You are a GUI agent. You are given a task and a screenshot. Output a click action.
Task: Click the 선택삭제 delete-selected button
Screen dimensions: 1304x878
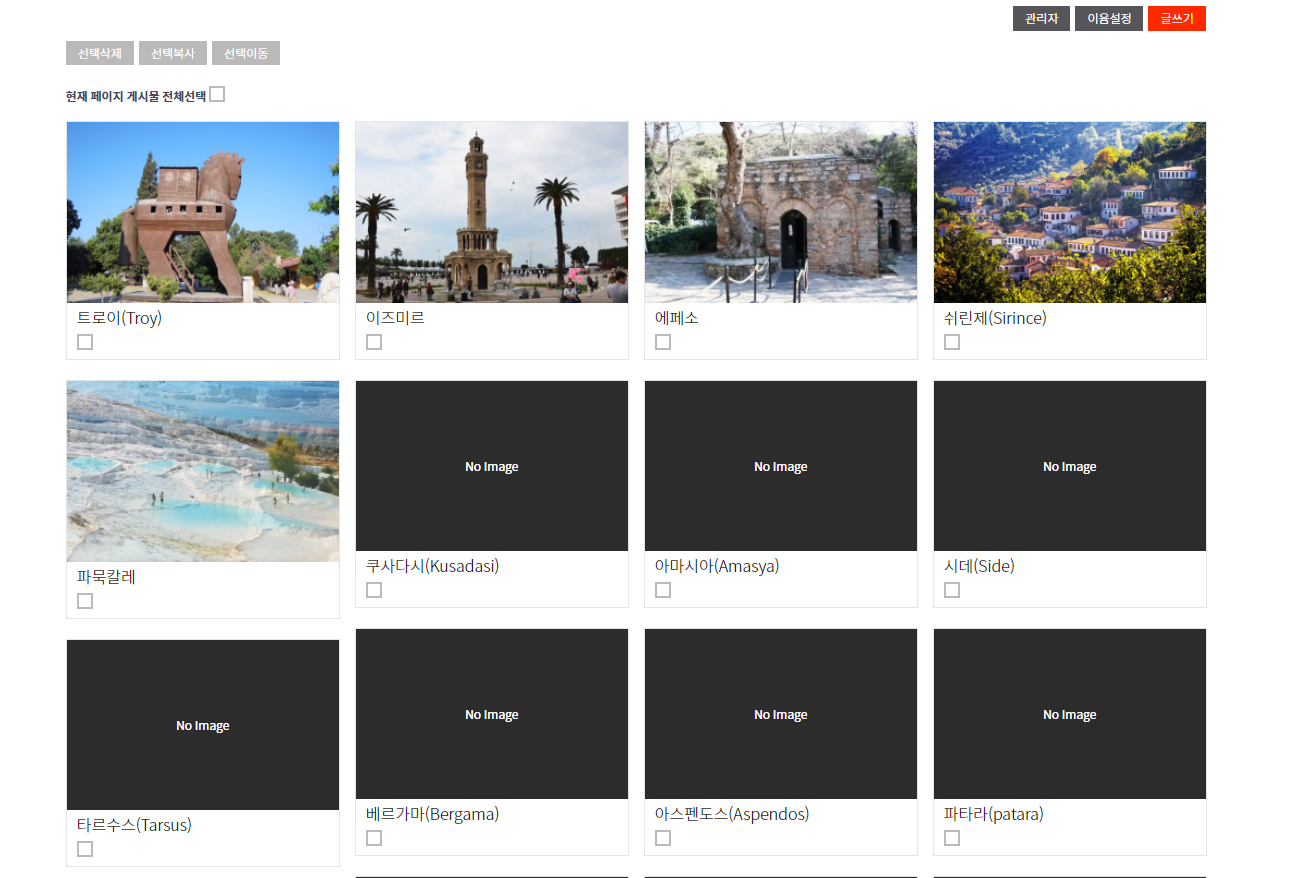click(100, 53)
